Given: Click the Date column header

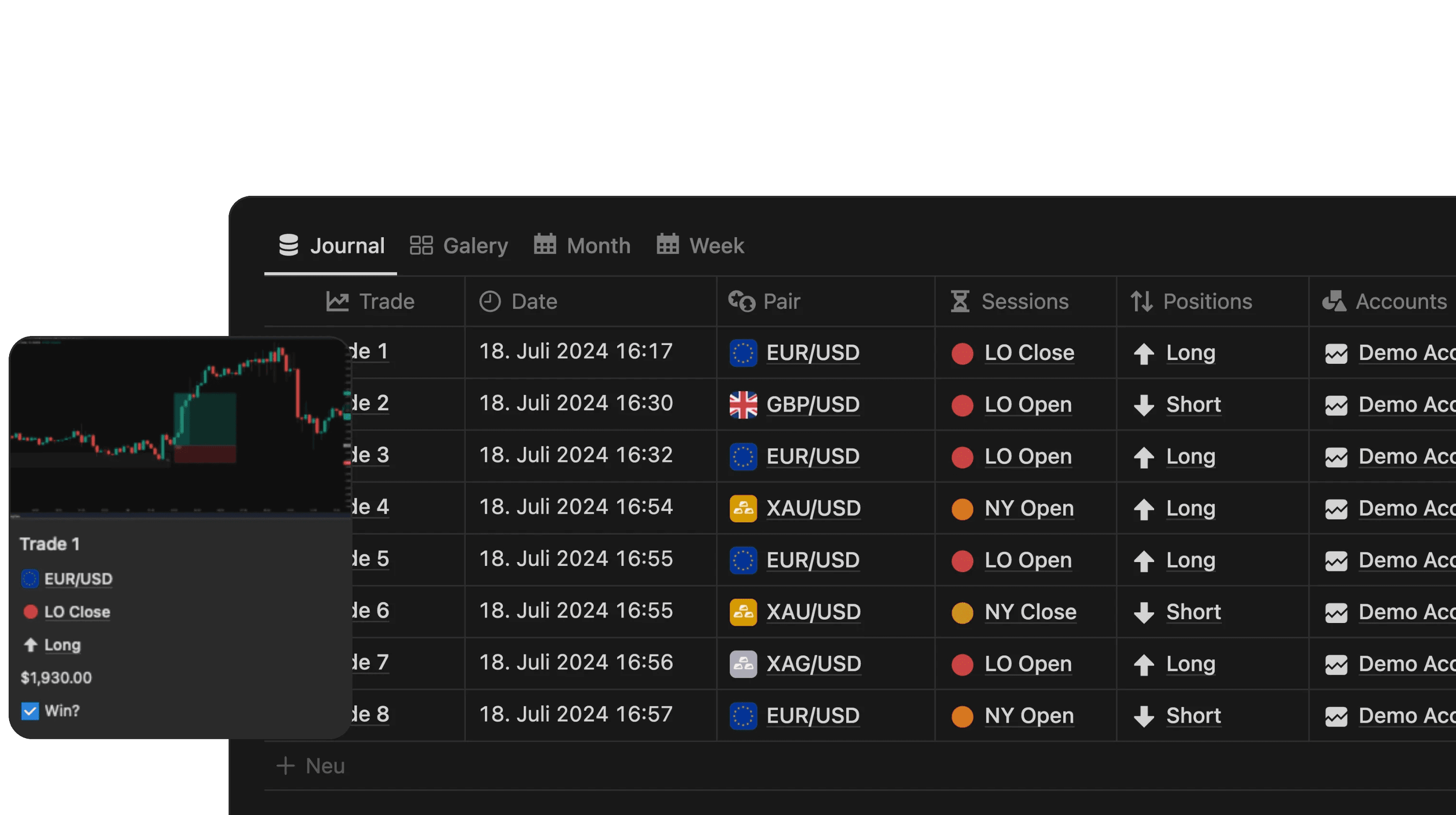Looking at the screenshot, I should pyautogui.click(x=518, y=301).
